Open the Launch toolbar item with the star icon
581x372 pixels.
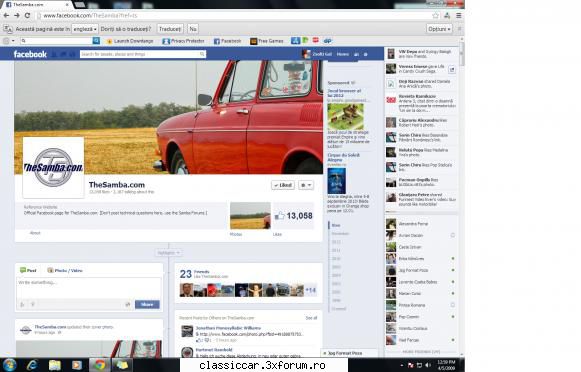coord(130,41)
